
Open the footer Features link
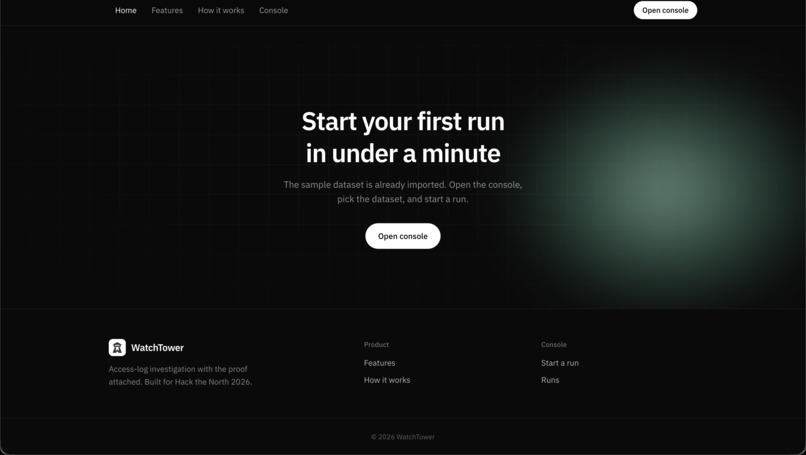pos(379,363)
